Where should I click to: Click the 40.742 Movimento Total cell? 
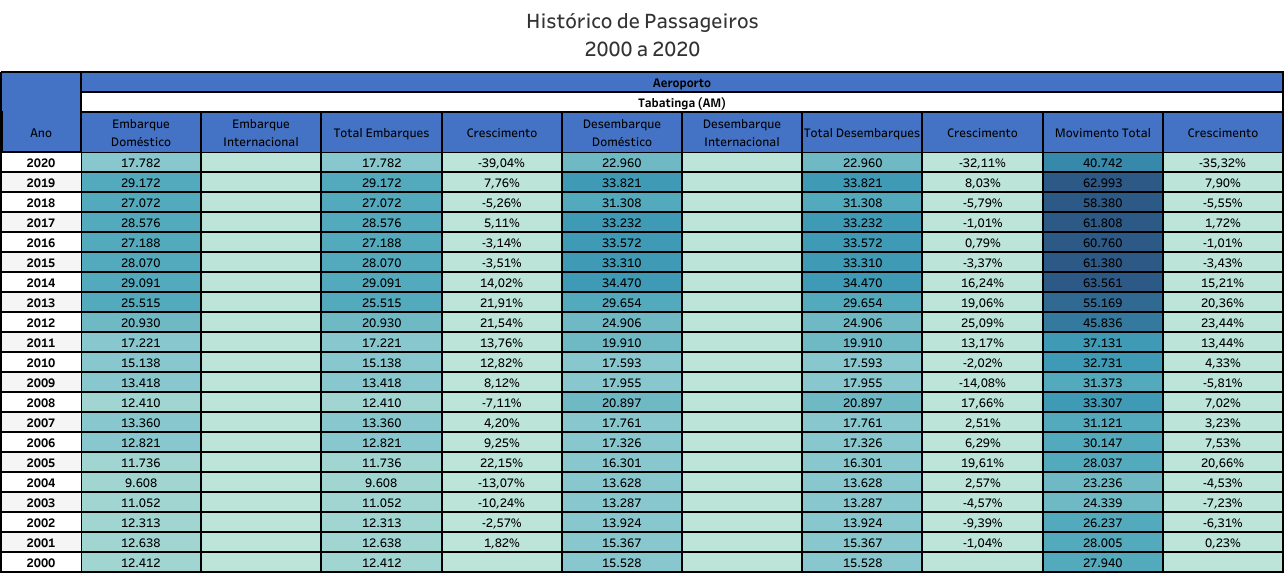(1102, 162)
